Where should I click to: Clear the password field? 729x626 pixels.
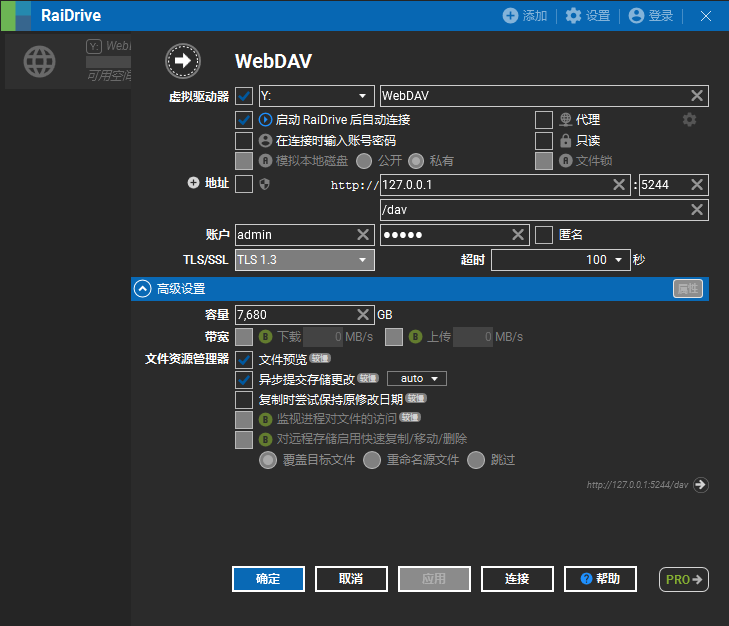[518, 234]
